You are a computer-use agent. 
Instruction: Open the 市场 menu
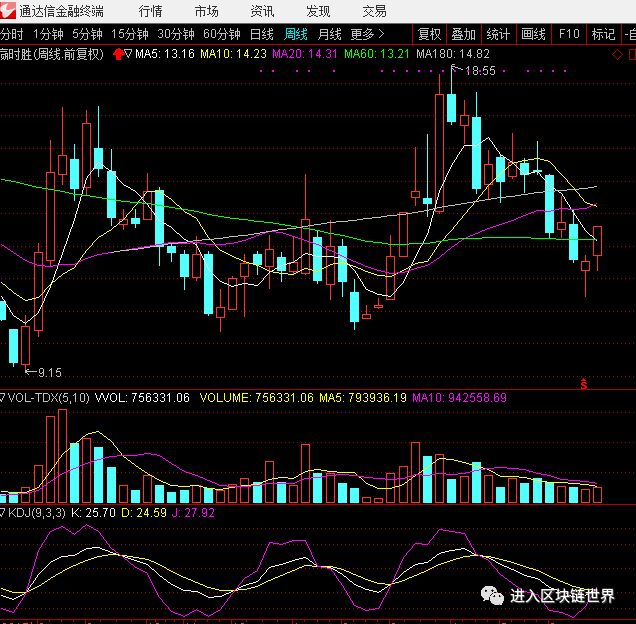click(x=206, y=11)
